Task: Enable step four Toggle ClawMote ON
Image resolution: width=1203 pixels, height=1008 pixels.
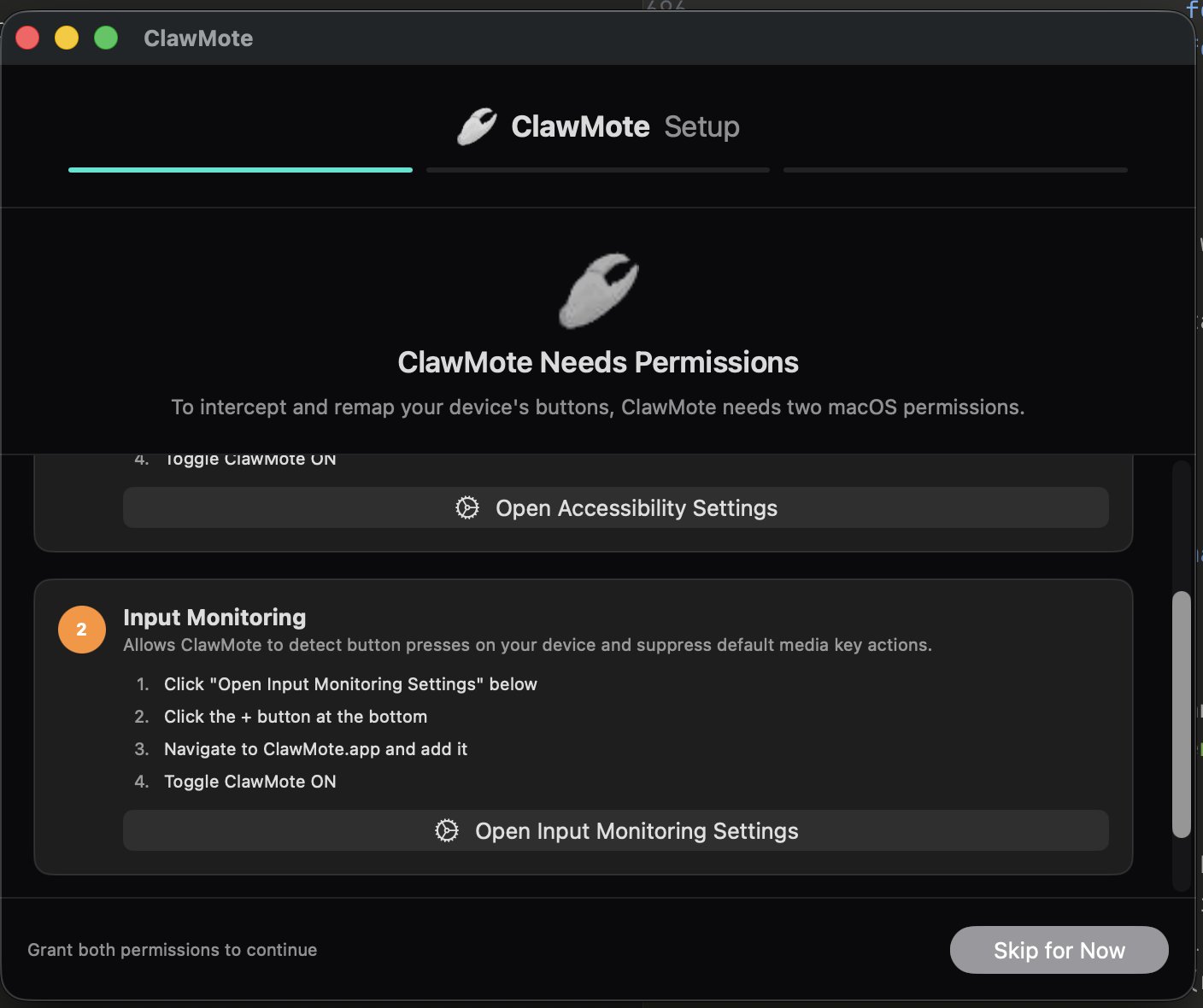Action: (249, 781)
